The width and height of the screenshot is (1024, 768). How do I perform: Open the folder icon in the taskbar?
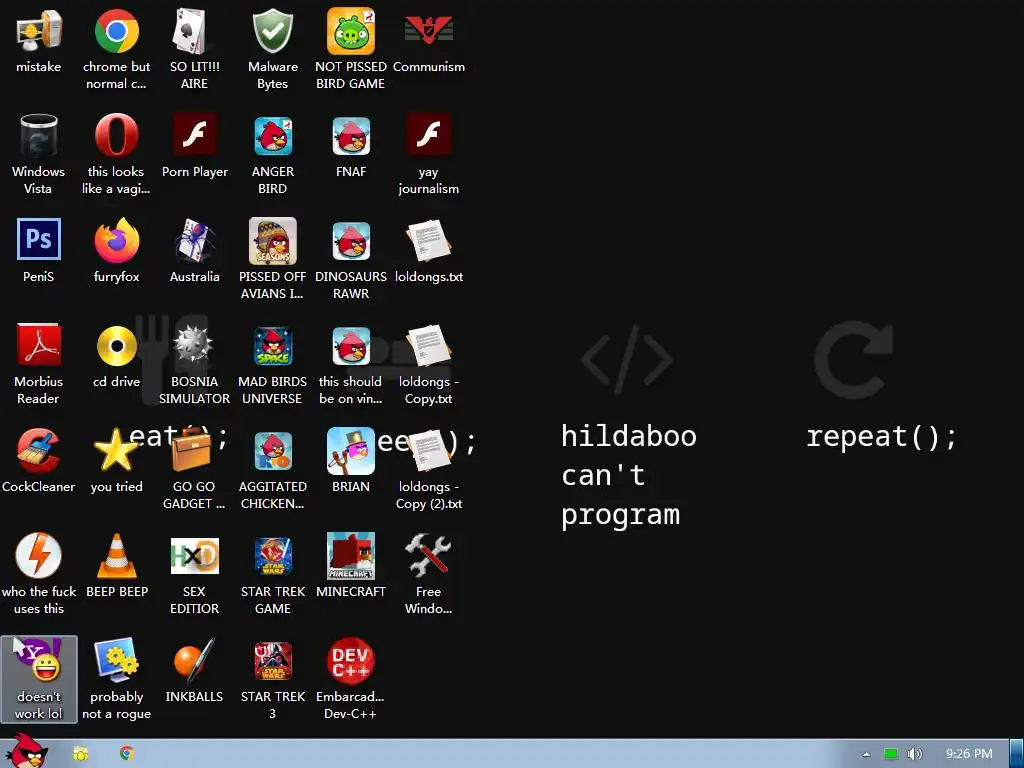[x=81, y=754]
